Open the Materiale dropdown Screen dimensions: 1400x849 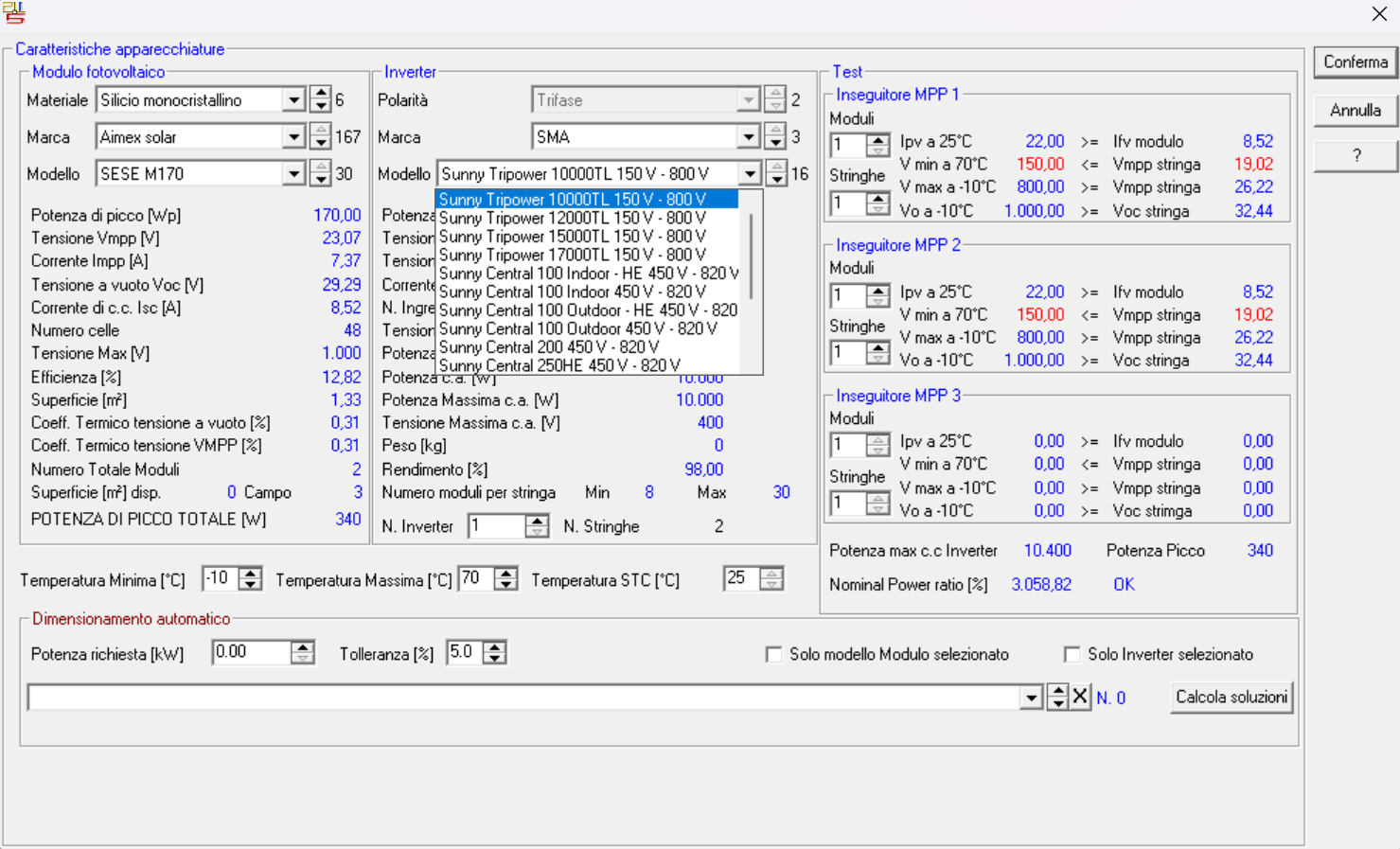[x=293, y=100]
